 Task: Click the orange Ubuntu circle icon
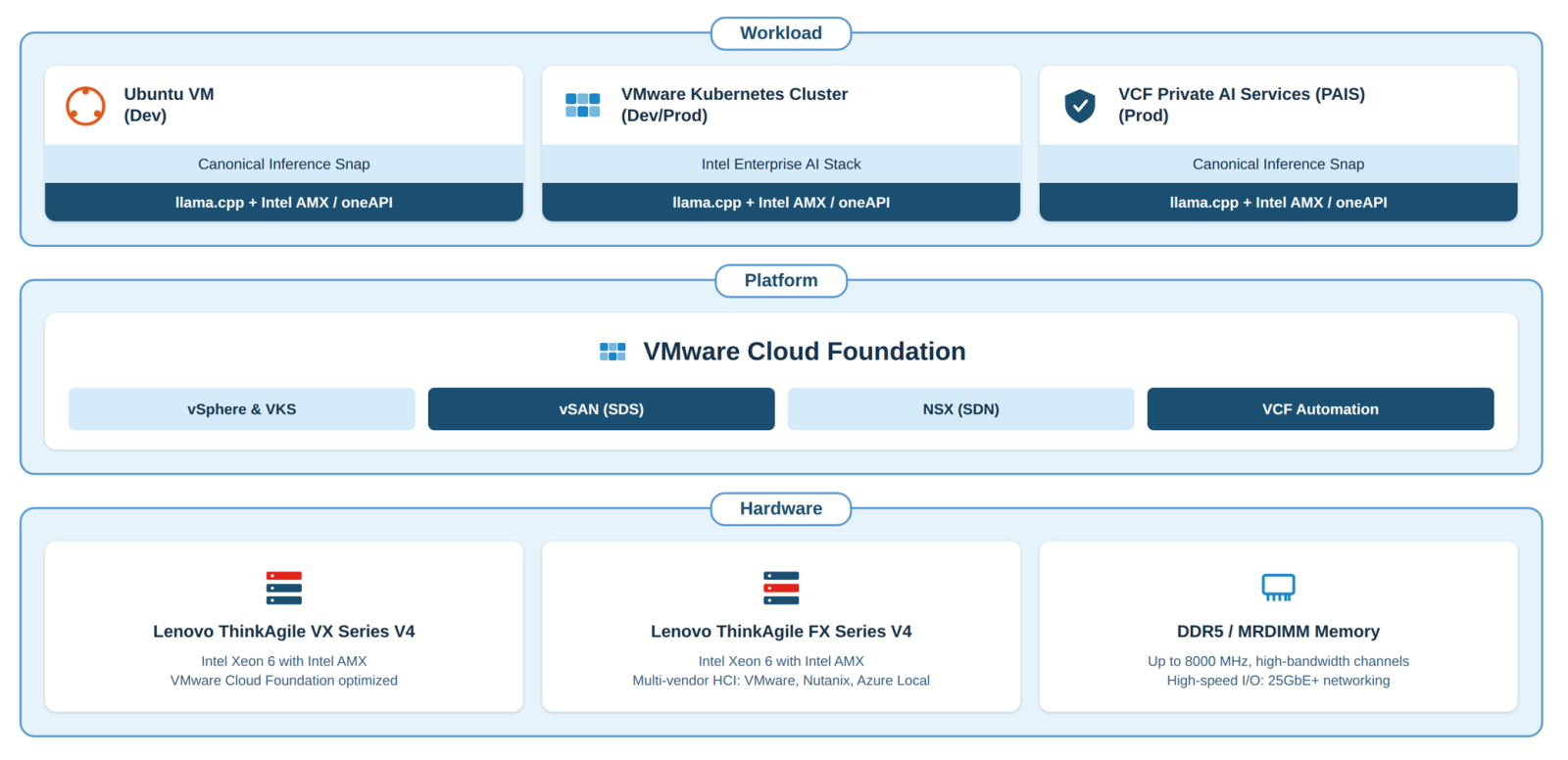[85, 106]
